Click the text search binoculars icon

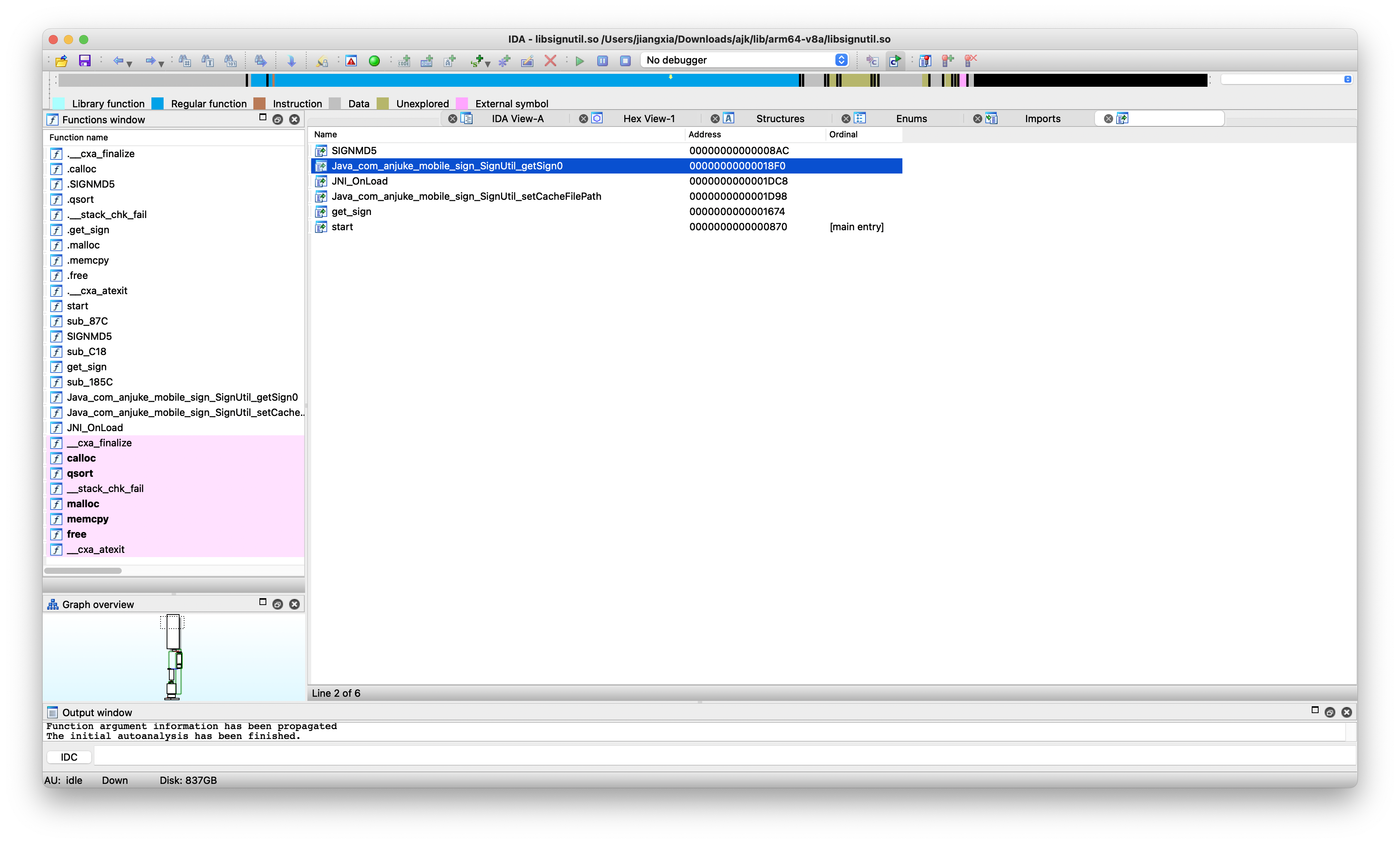pyautogui.click(x=207, y=61)
